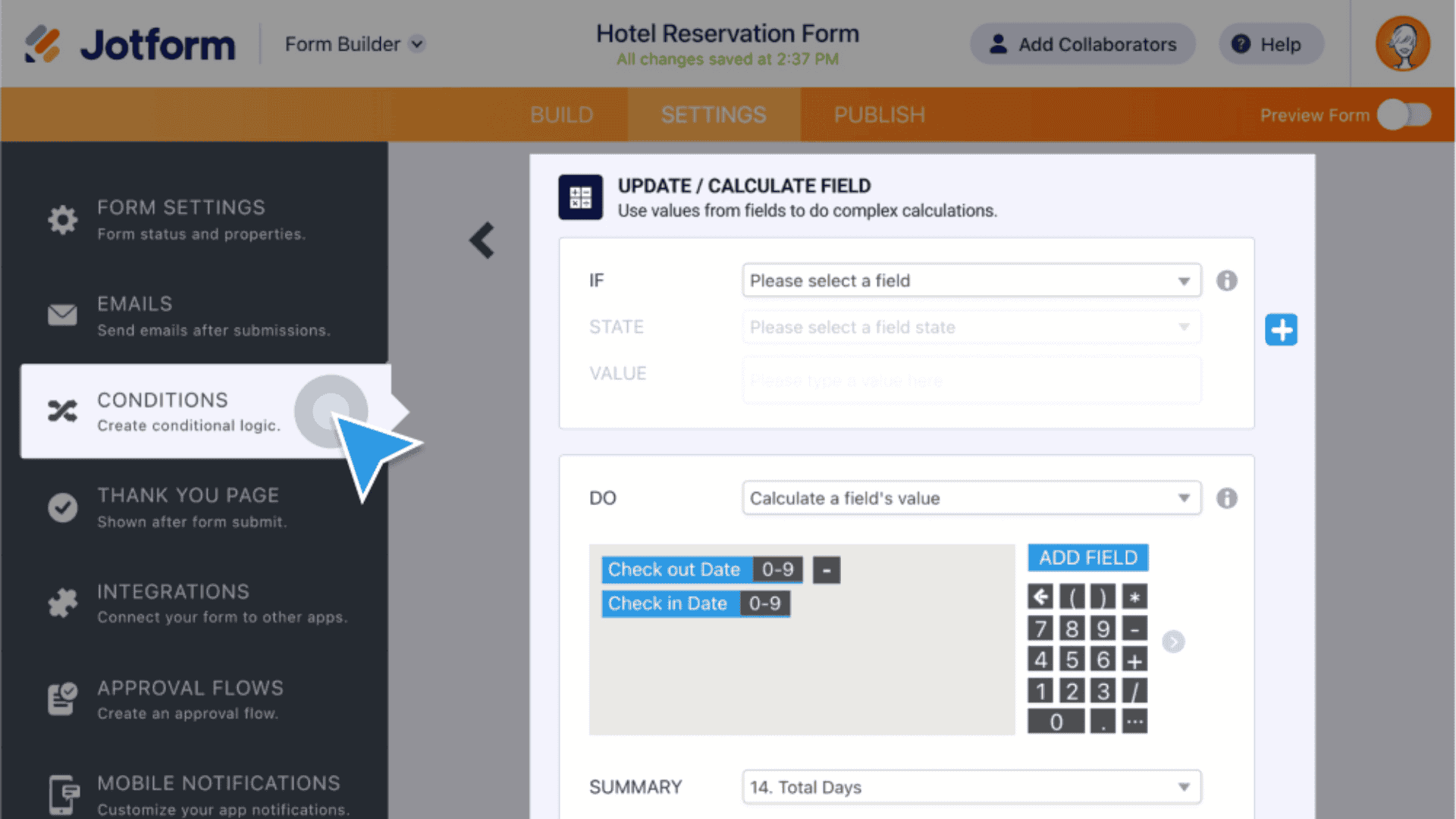Switch to the BUILD tab
This screenshot has height=819, width=1456.
click(x=561, y=115)
